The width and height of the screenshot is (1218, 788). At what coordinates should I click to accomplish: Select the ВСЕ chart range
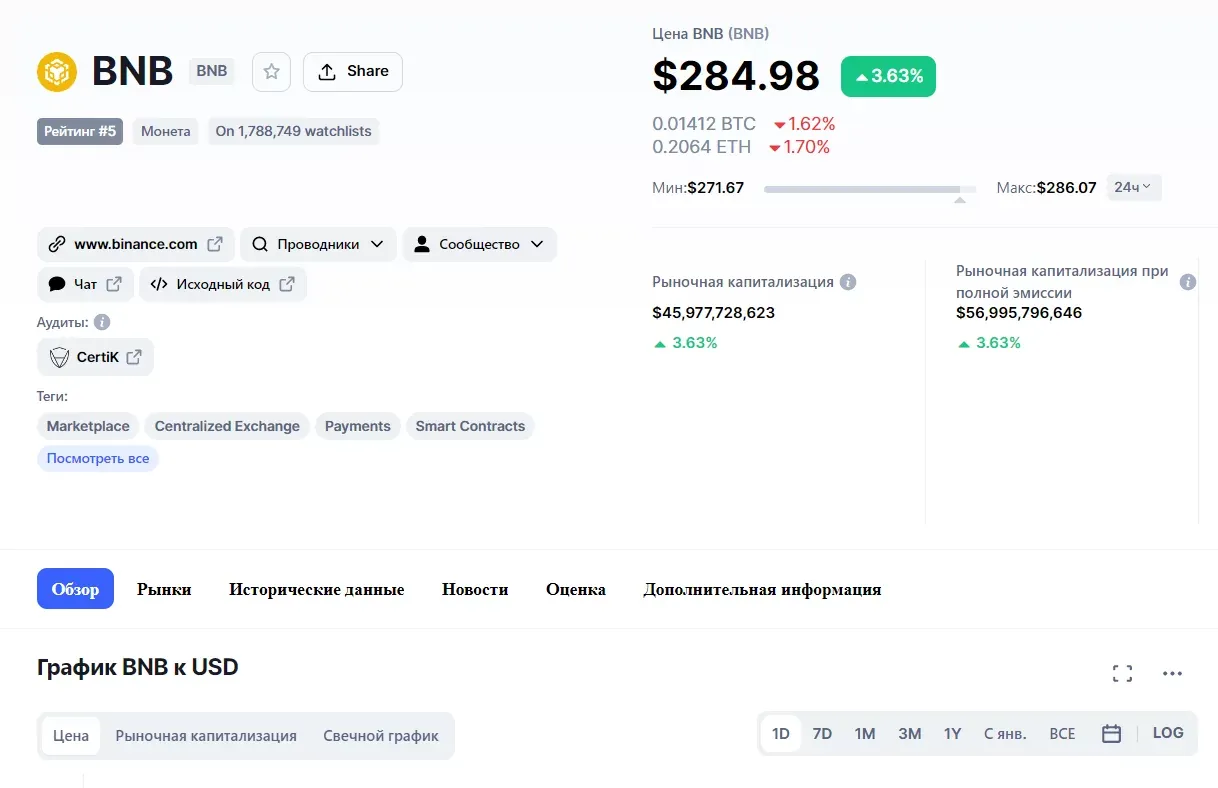[1062, 734]
